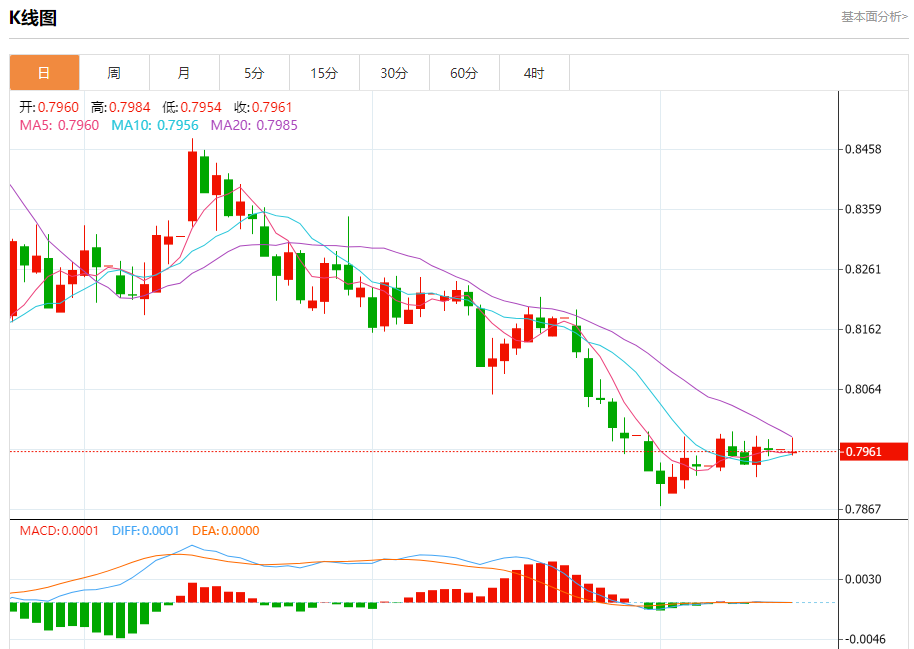Click the 0.8261 price axis label

point(863,269)
